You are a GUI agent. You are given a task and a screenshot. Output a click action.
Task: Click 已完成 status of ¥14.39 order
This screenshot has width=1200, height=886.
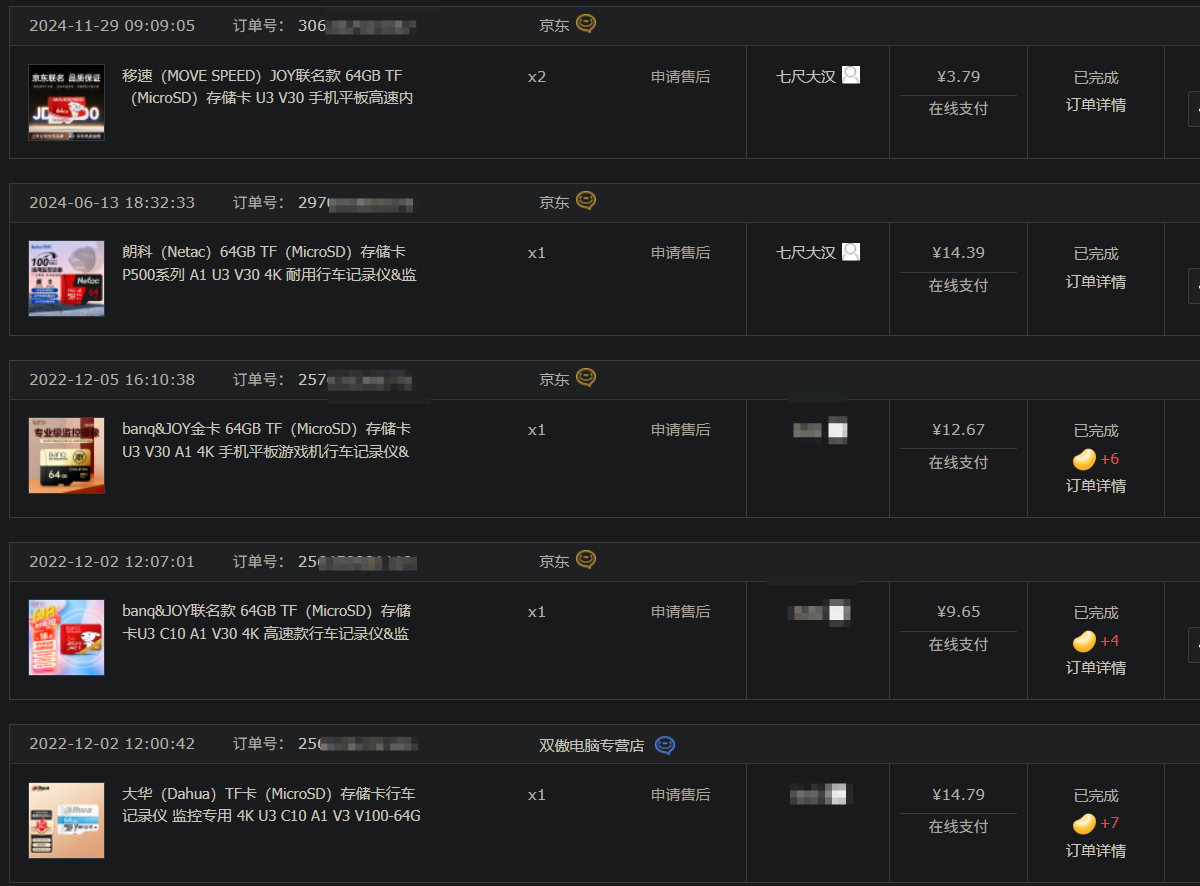point(1096,254)
